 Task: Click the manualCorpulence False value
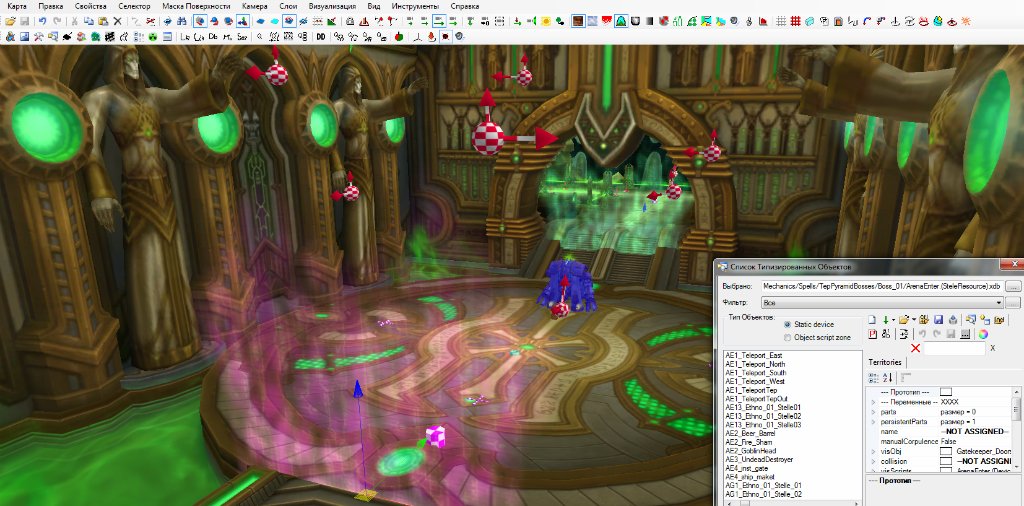point(948,441)
